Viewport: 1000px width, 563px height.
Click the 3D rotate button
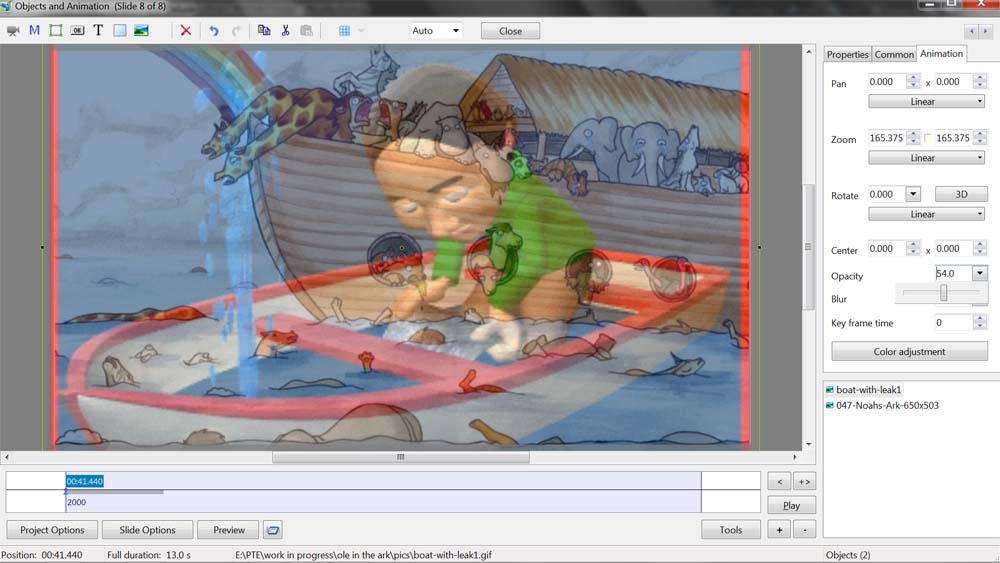click(961, 194)
